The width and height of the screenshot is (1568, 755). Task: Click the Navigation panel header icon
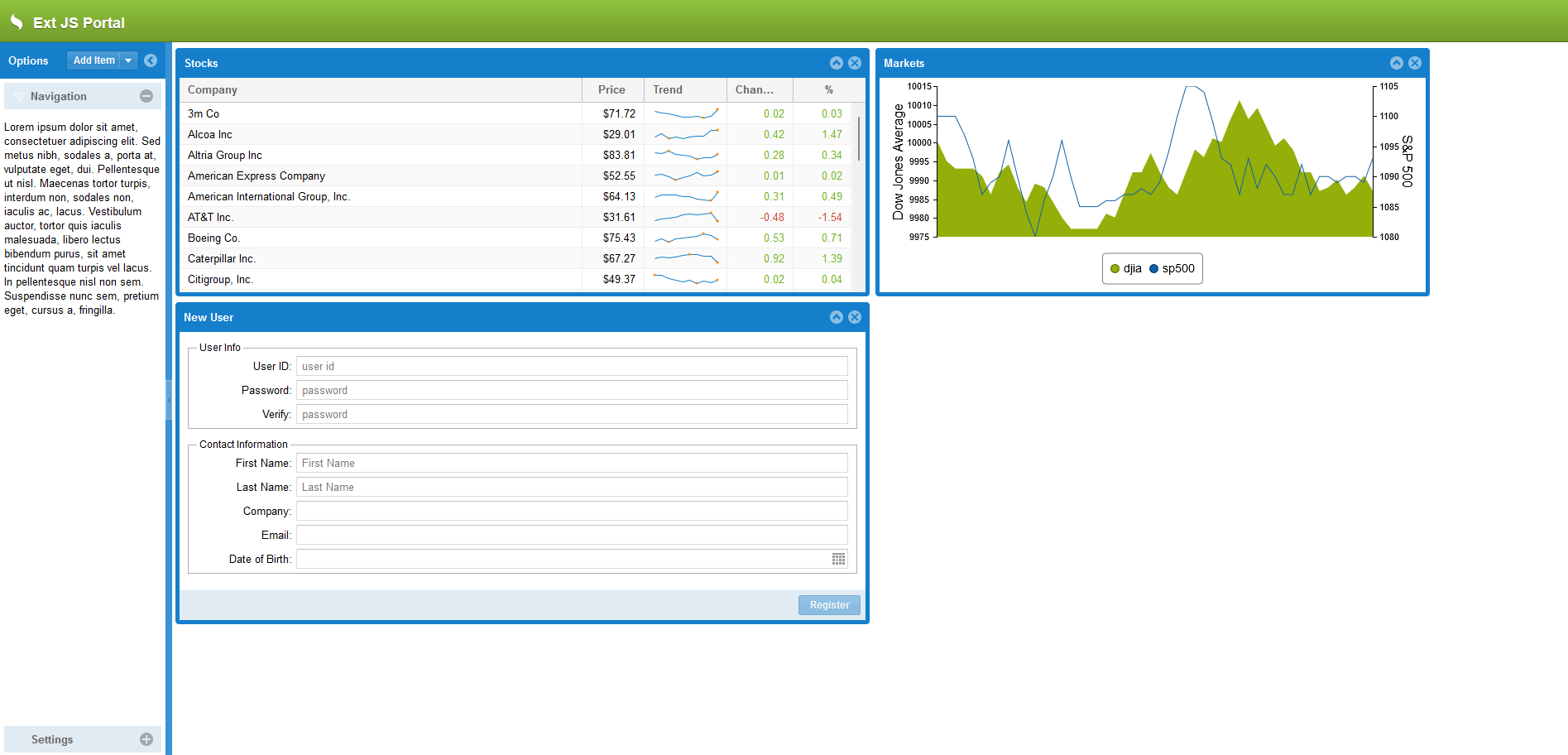[19, 96]
